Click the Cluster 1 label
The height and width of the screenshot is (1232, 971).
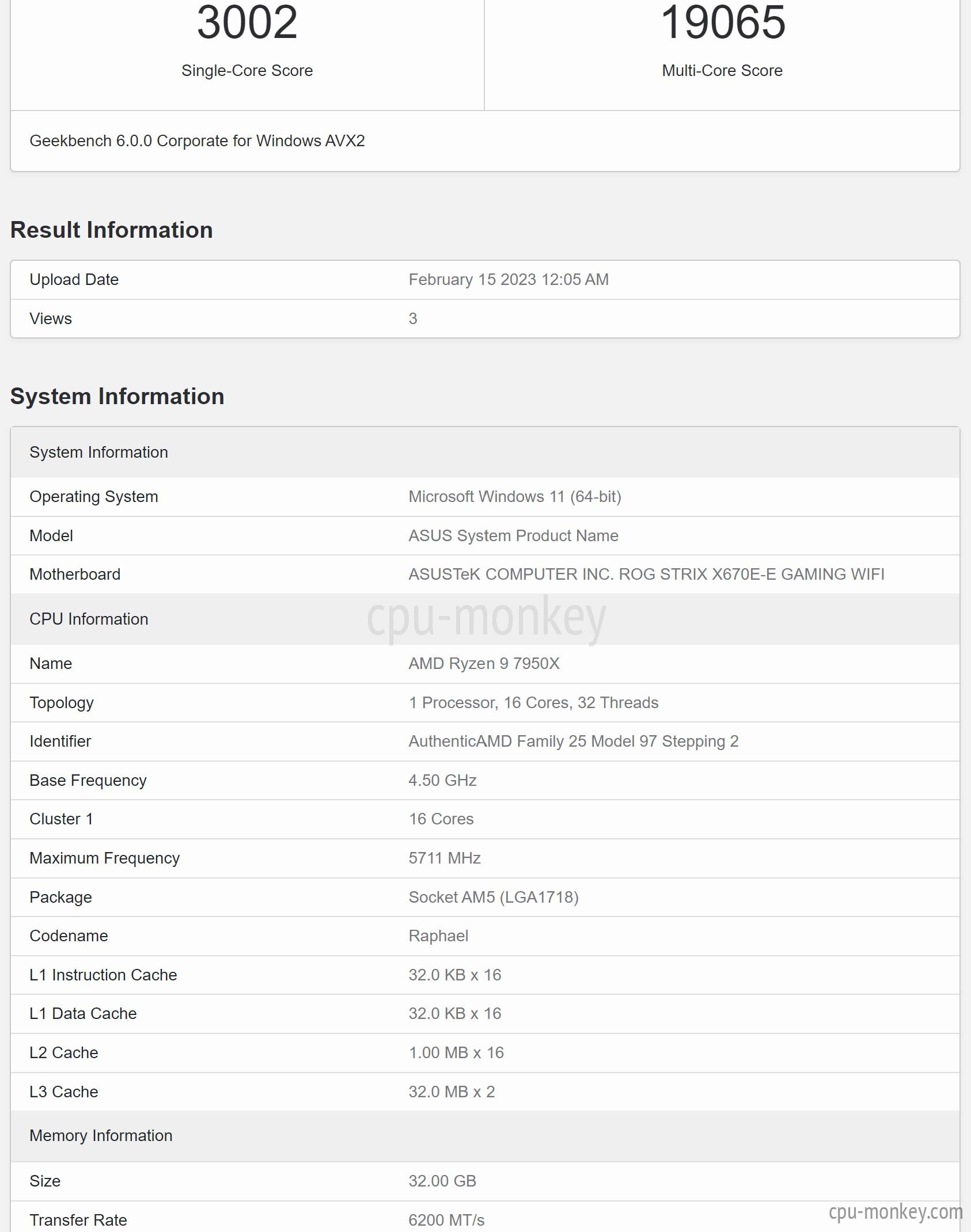61,819
